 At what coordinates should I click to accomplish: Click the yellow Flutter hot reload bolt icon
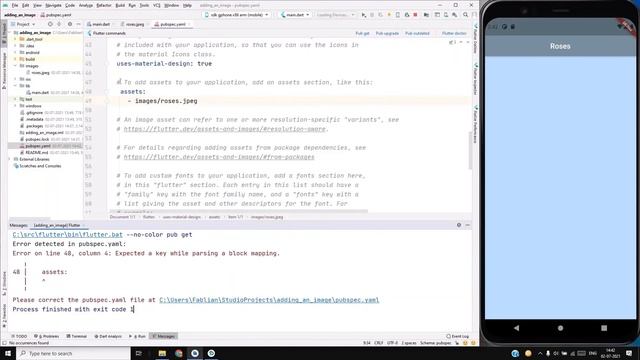point(389,15)
